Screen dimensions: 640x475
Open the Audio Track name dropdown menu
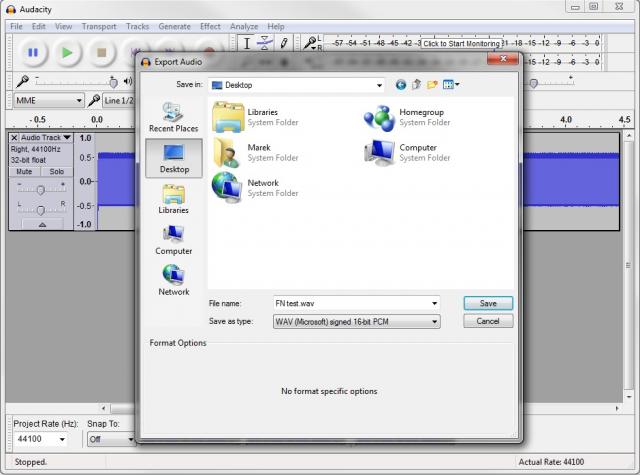coord(46,138)
